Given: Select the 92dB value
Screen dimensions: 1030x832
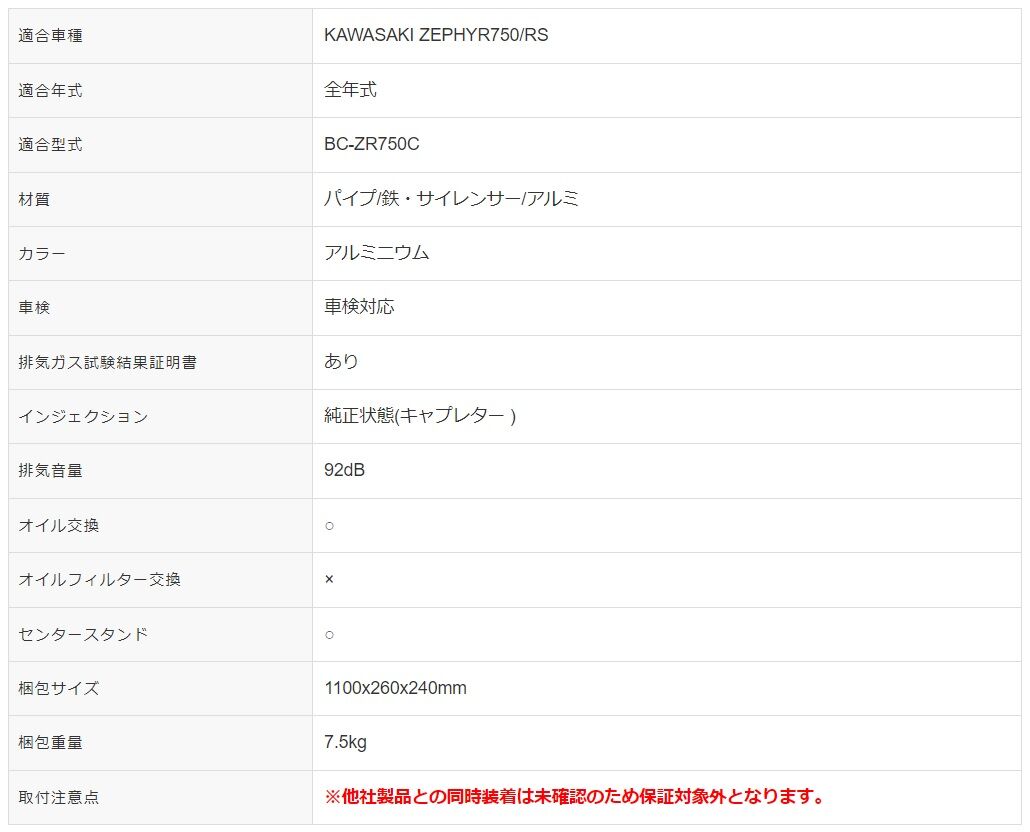Looking at the screenshot, I should 344,470.
